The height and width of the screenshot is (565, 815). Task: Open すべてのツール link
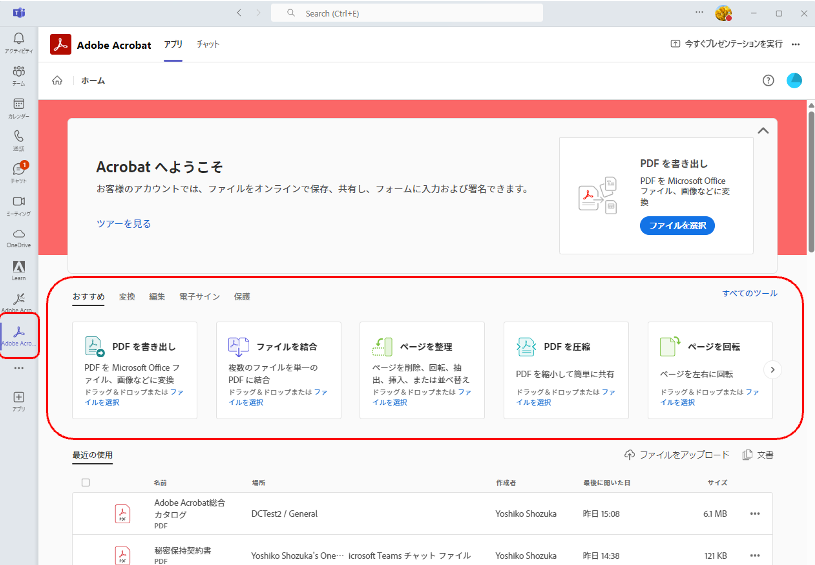(x=750, y=293)
